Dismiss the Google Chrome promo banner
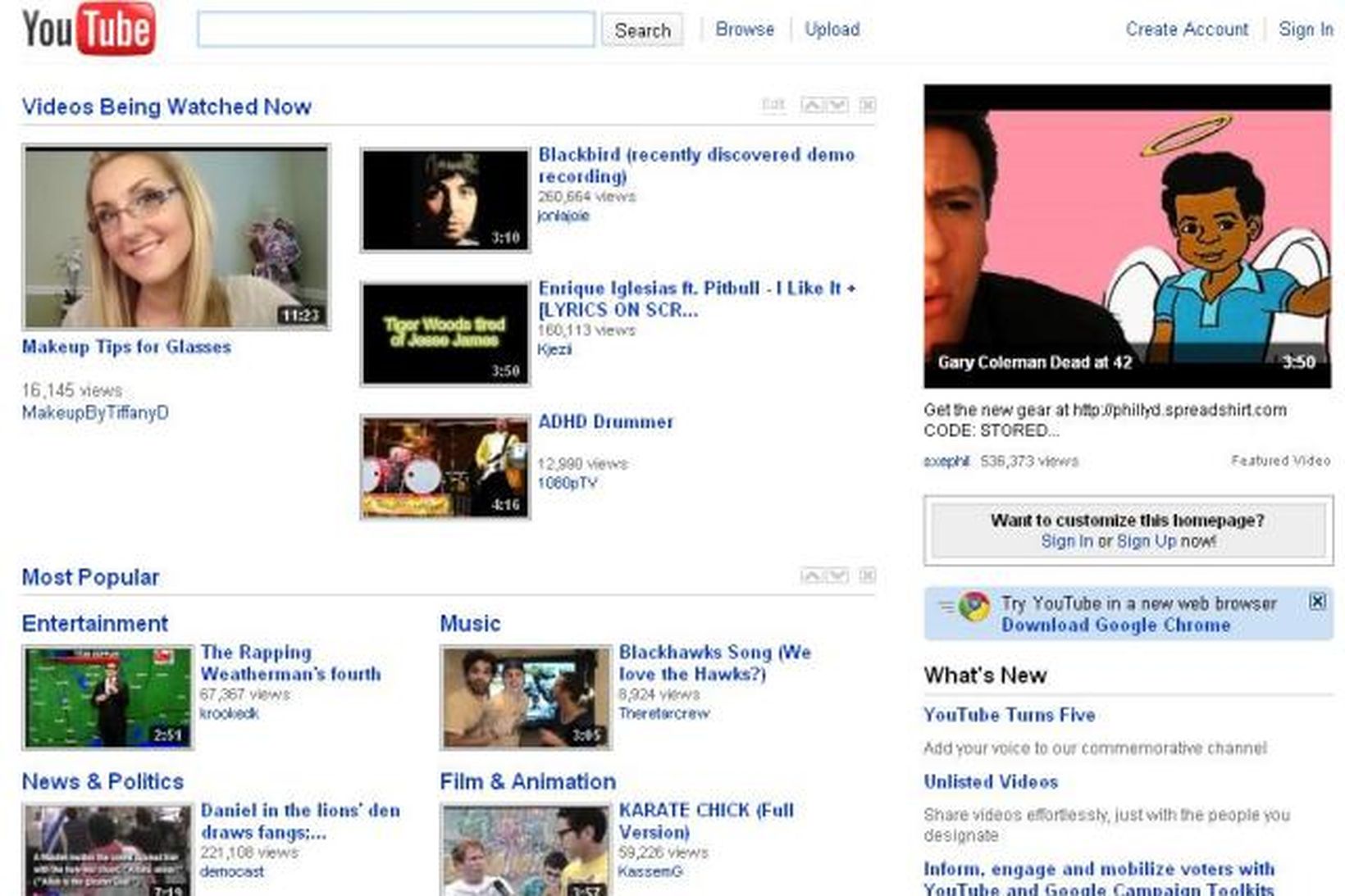Image resolution: width=1345 pixels, height=896 pixels. point(1317,602)
